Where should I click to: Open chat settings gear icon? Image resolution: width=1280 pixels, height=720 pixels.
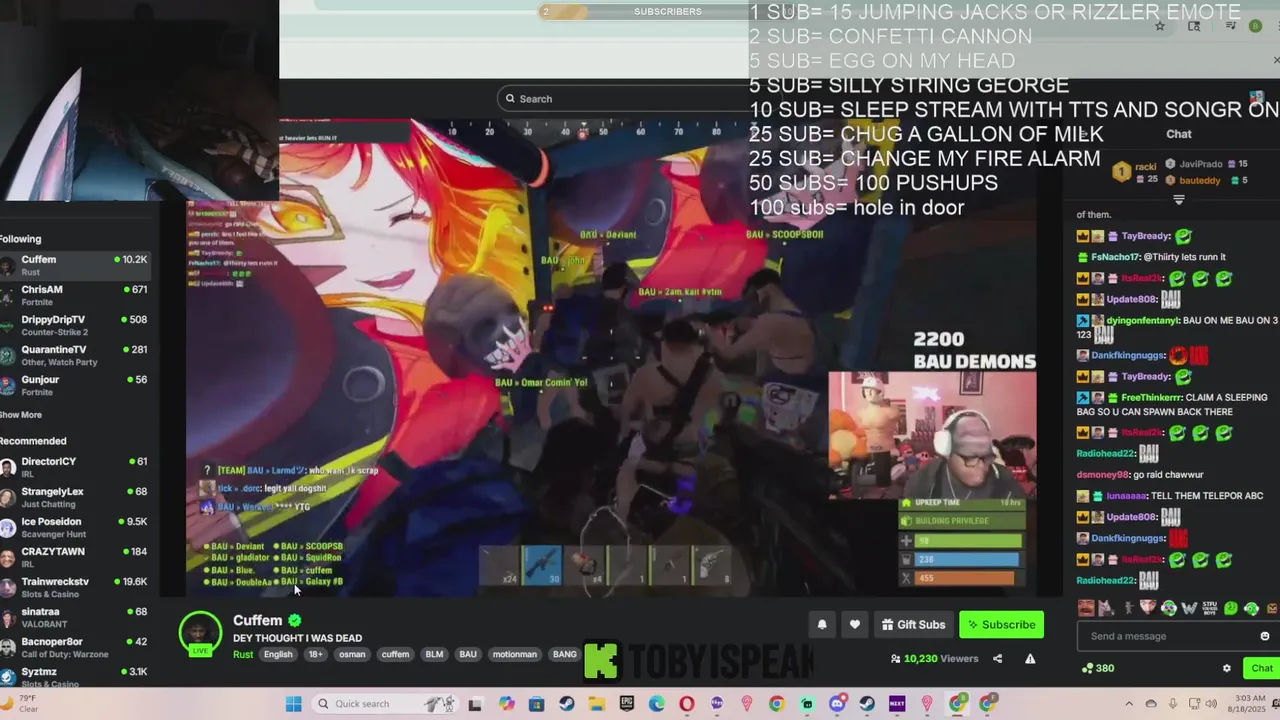tap(1227, 668)
